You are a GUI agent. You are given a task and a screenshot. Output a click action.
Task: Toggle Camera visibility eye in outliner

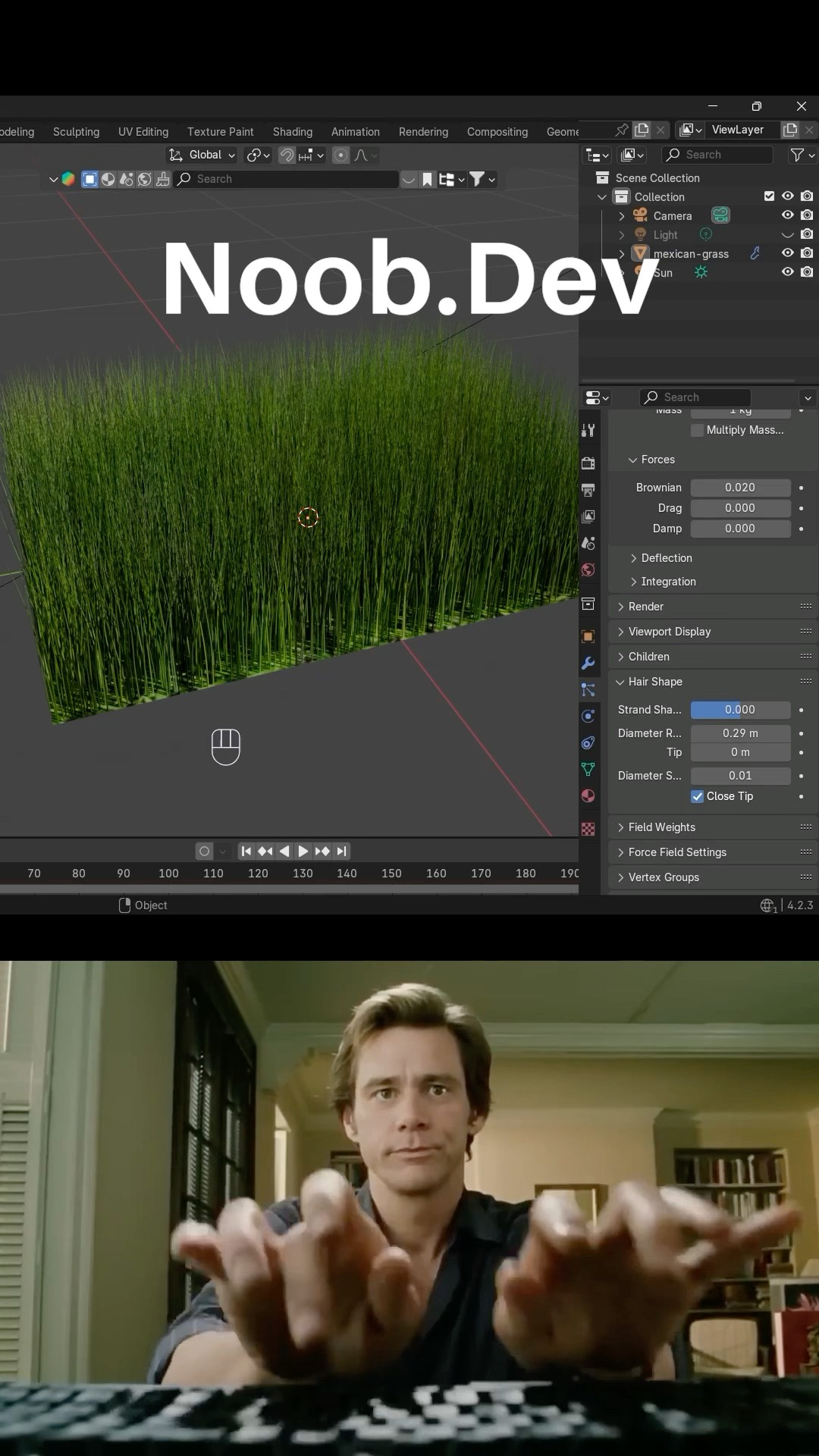[x=788, y=215]
